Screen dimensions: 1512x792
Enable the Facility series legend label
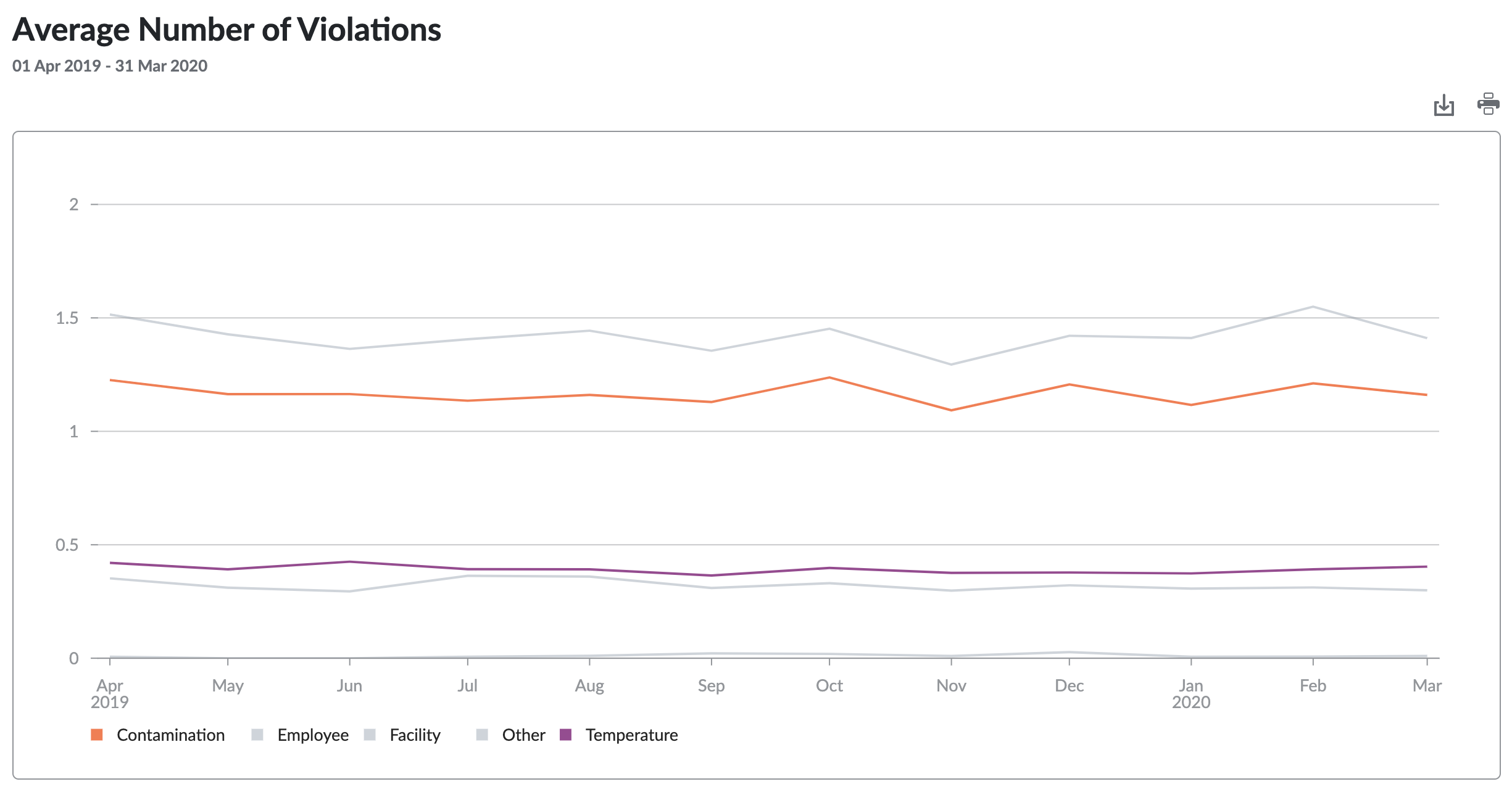point(415,735)
